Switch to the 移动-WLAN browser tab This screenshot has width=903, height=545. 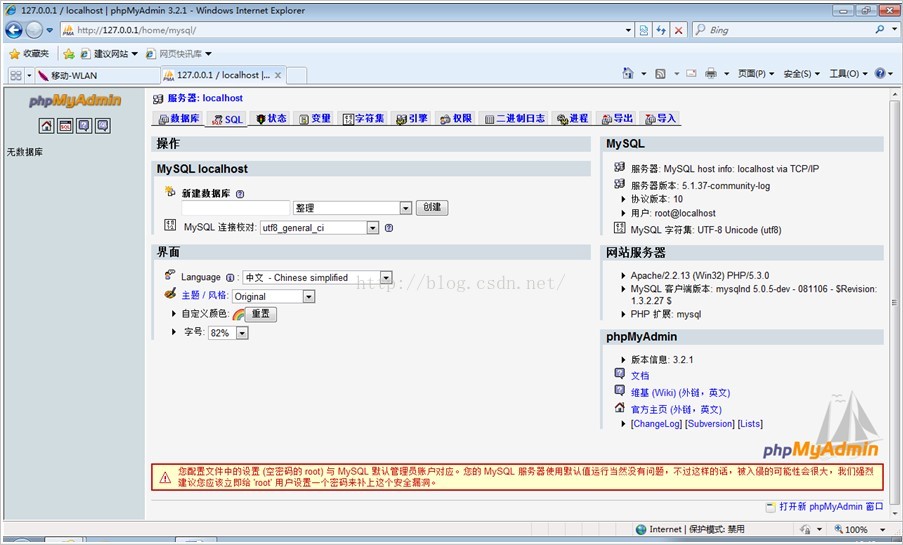[97, 75]
